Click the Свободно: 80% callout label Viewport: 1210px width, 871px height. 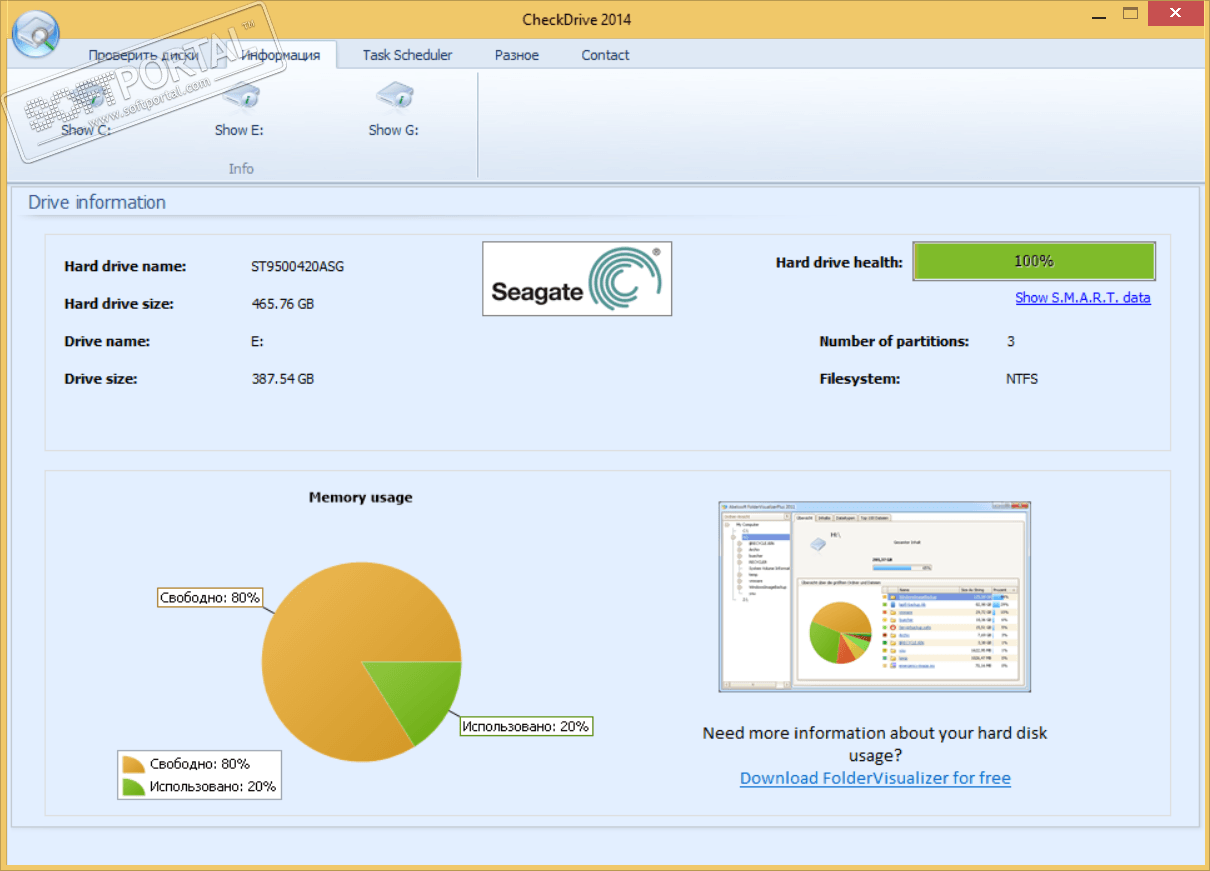pyautogui.click(x=210, y=598)
